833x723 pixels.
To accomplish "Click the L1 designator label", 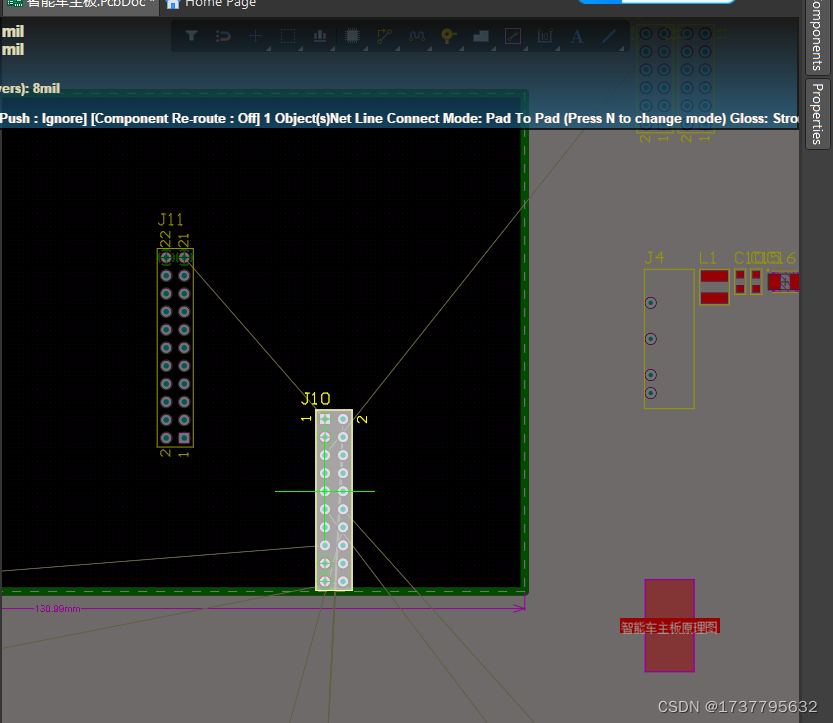I will tap(708, 258).
